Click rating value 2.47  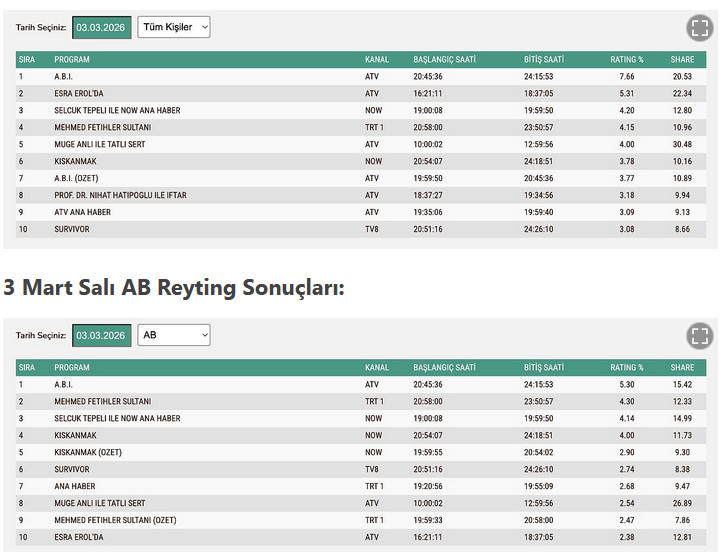[627, 520]
